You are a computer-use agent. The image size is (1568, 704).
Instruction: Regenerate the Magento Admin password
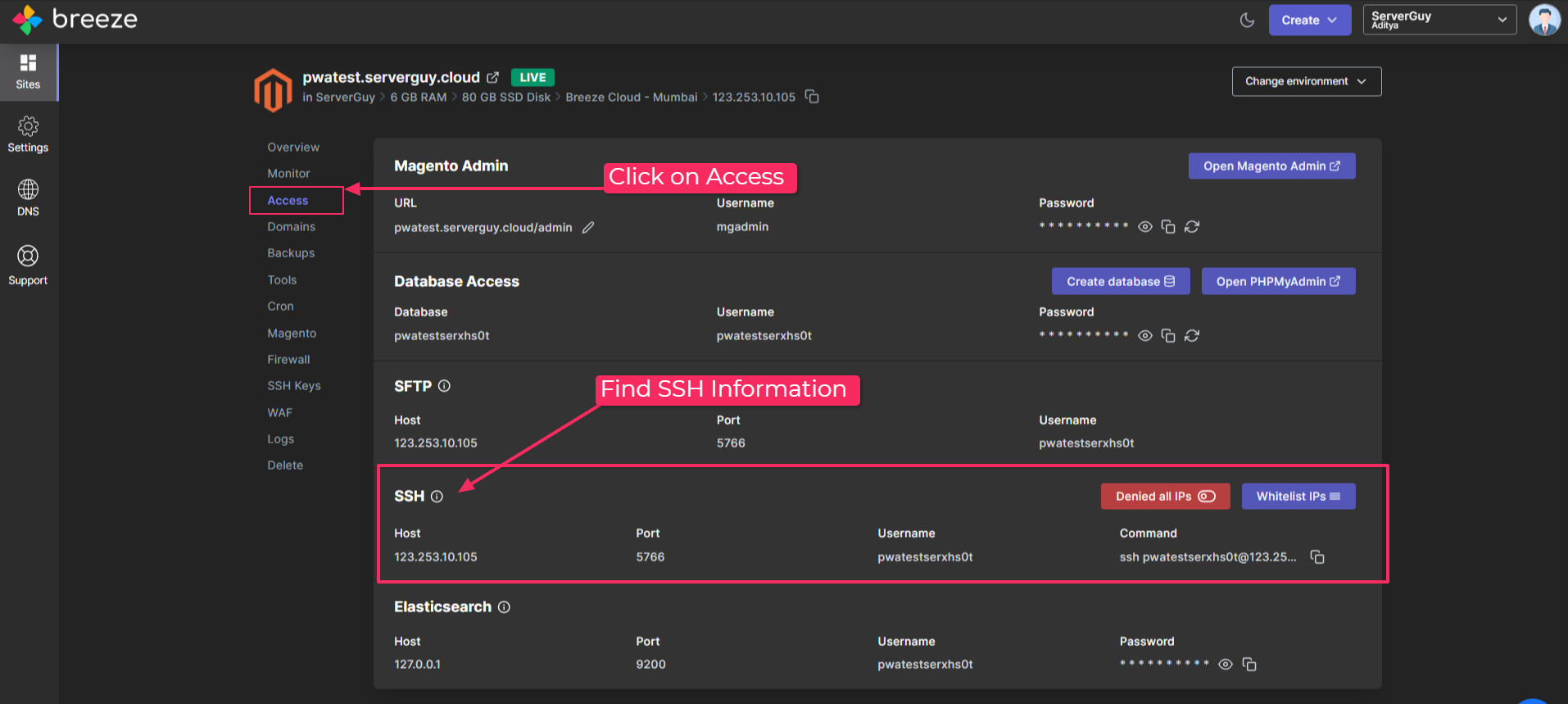[x=1192, y=227]
